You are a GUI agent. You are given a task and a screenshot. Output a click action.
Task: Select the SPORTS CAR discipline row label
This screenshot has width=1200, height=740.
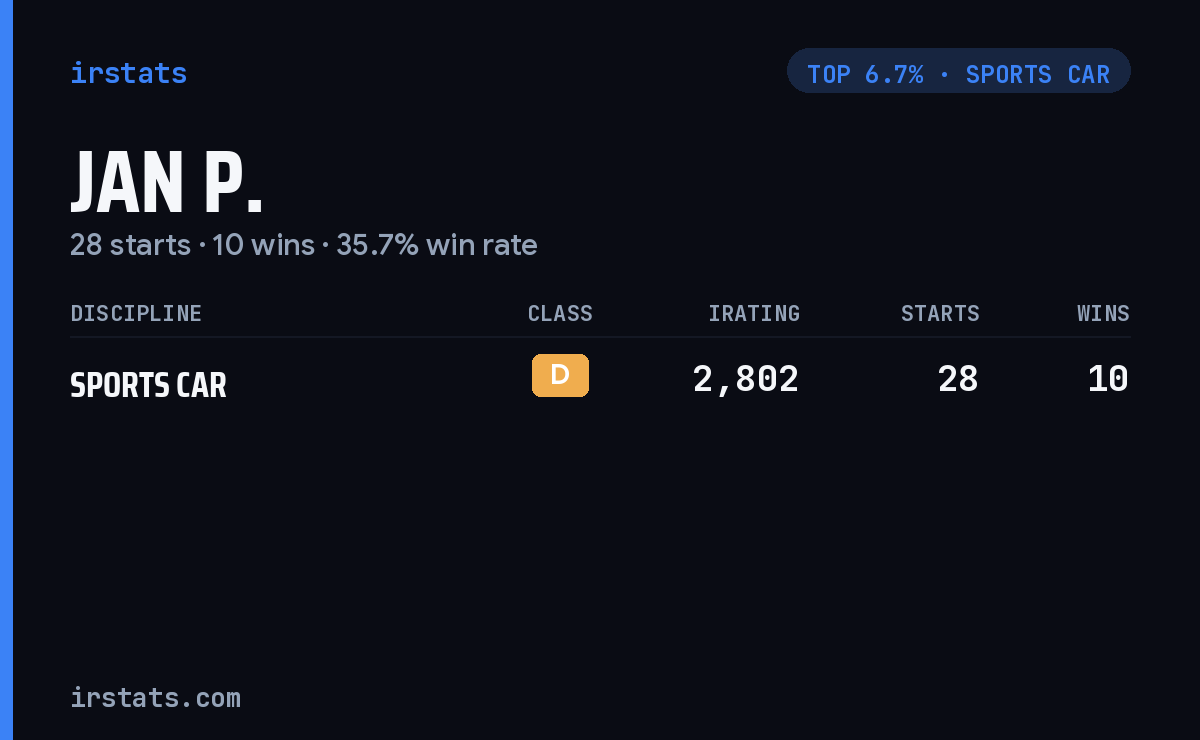[x=148, y=385]
